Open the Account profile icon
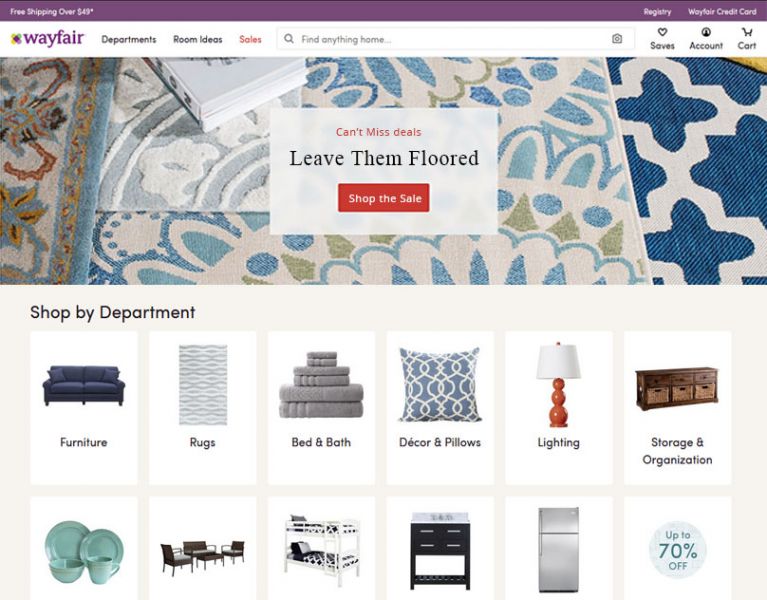 click(706, 32)
